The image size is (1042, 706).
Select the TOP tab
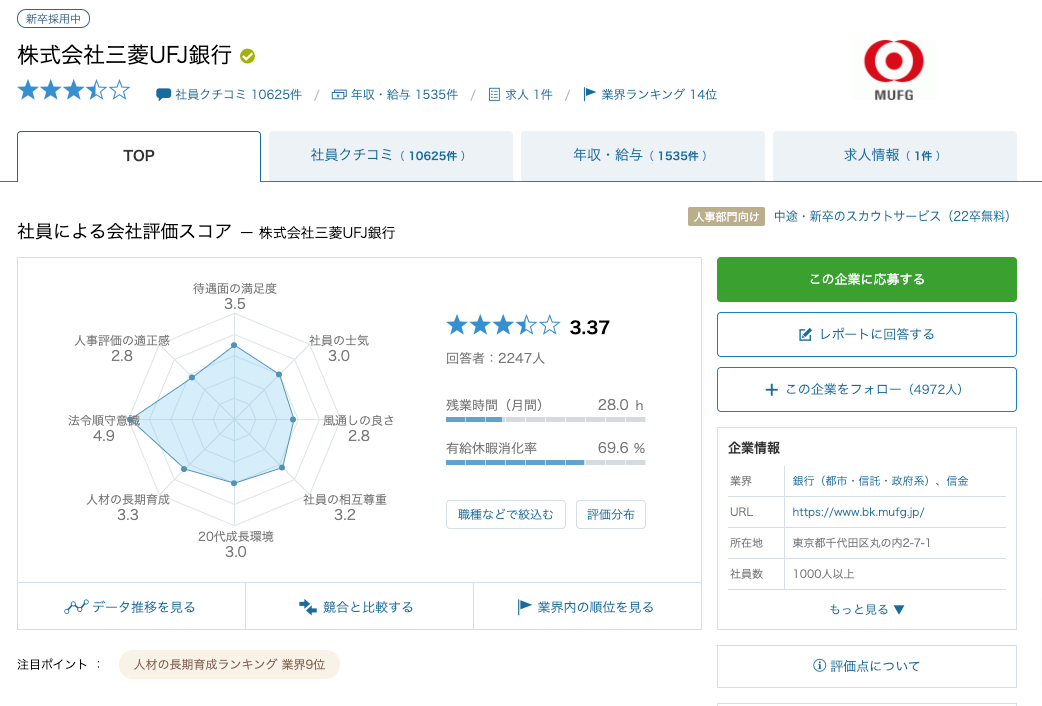click(139, 156)
